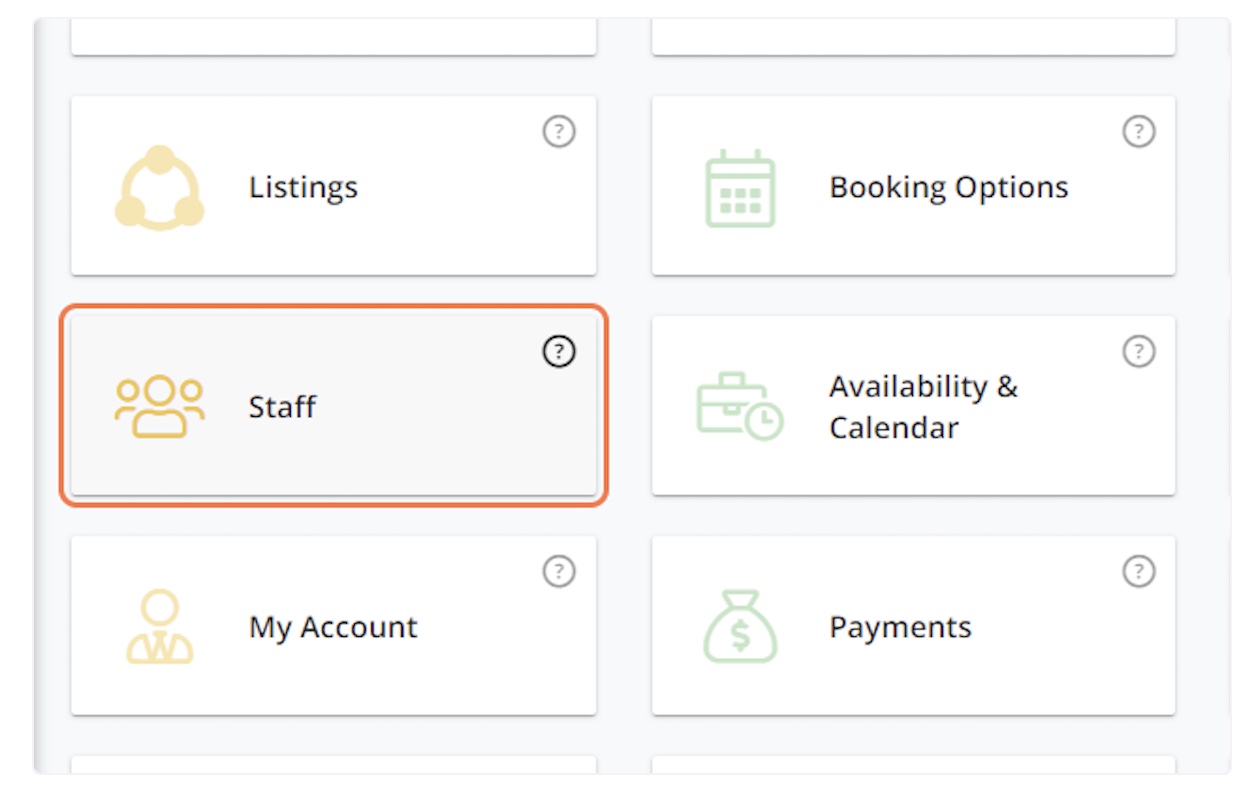The image size is (1254, 796).
Task: Open help tooltip on Staff card
Action: click(559, 351)
